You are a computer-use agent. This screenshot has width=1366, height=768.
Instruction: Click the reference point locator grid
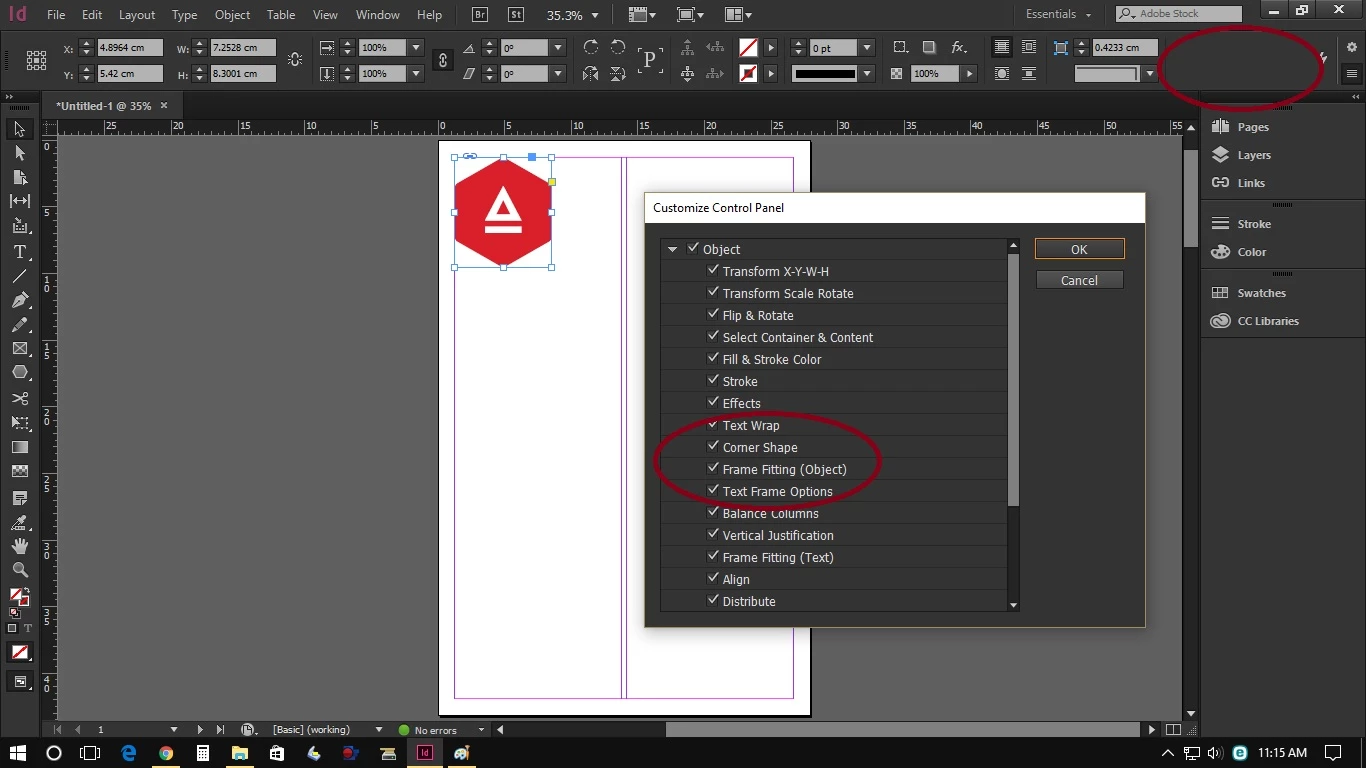point(36,60)
